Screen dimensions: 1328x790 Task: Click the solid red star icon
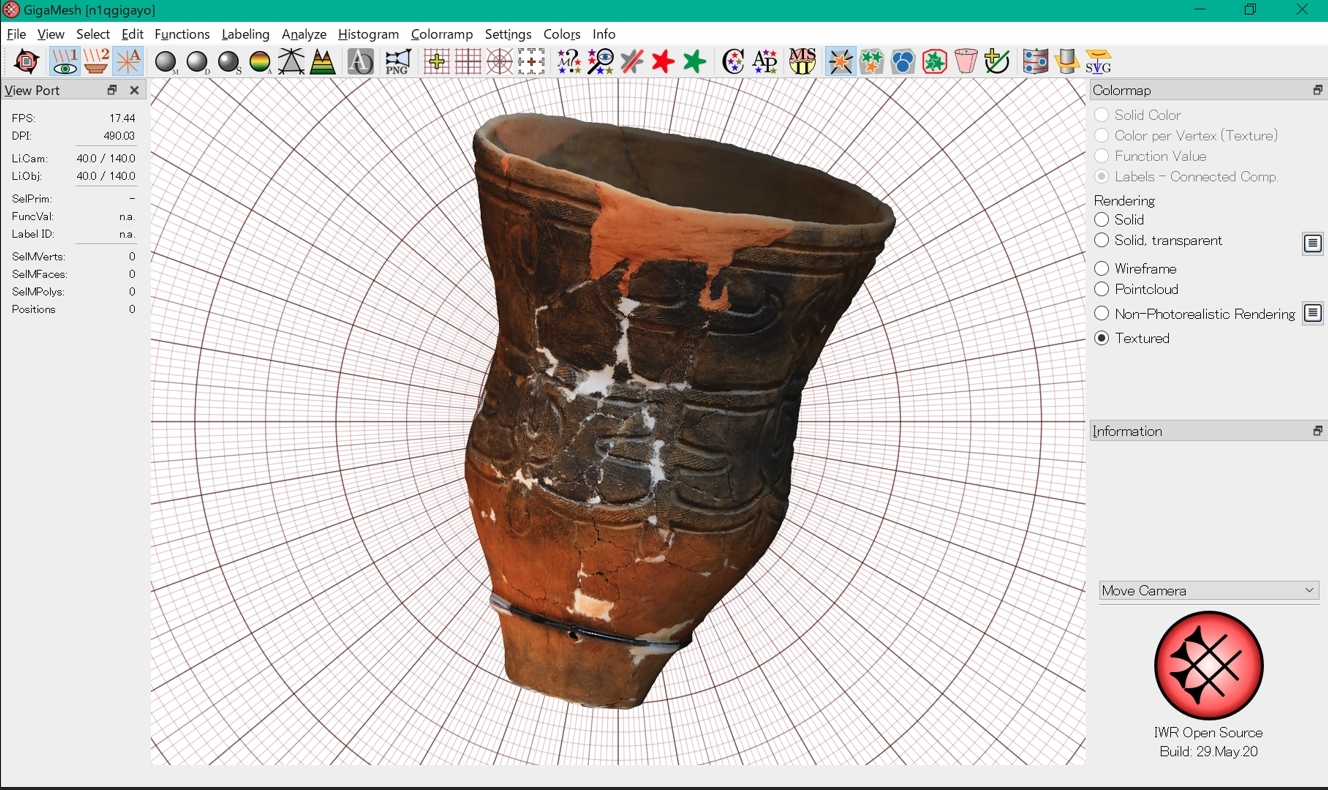(663, 62)
